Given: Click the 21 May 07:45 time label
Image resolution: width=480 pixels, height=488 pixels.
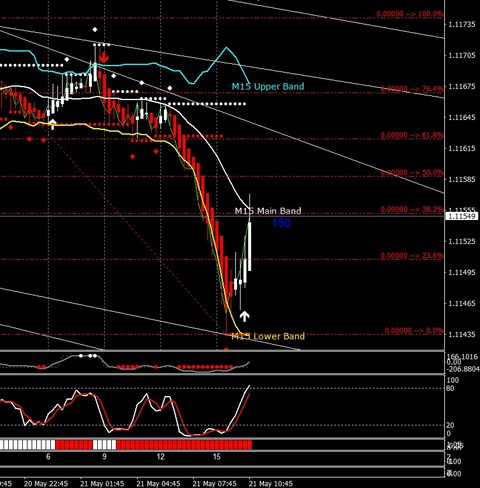Looking at the screenshot, I should (215, 483).
